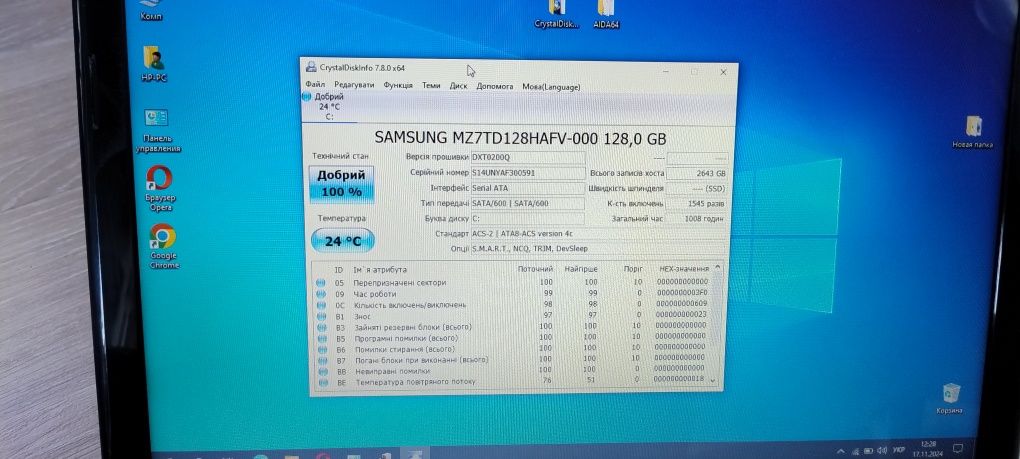Viewport: 1020px width, 459px height.
Task: Open the Допомога menu
Action: pos(495,86)
